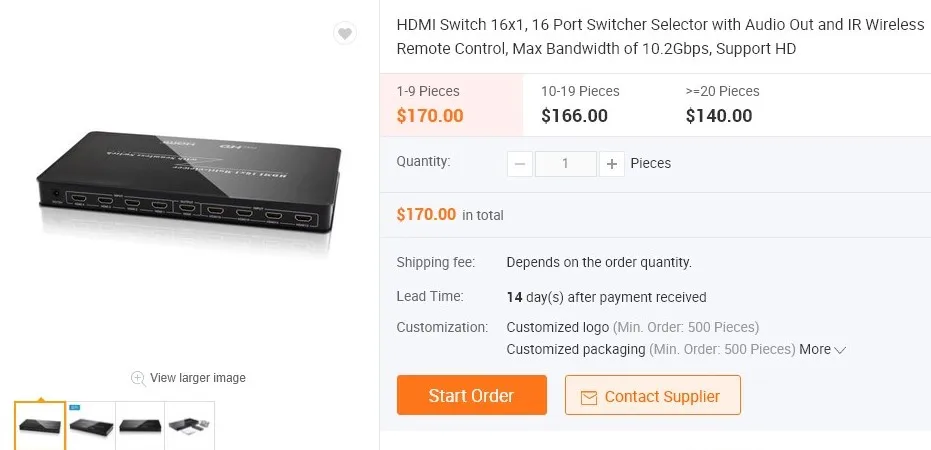Screen dimensions: 931x450
Task: Select the first product thumbnail
Action: point(40,425)
